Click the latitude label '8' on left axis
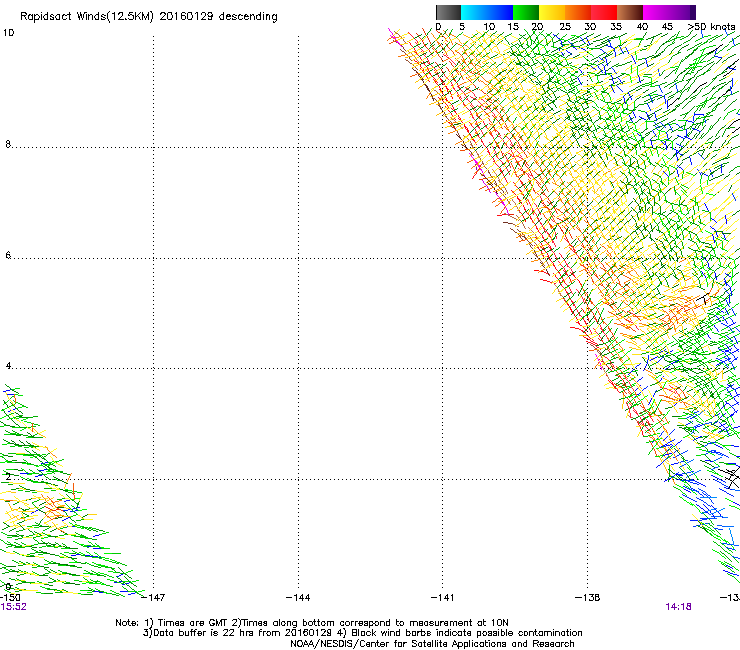 click(x=8, y=144)
